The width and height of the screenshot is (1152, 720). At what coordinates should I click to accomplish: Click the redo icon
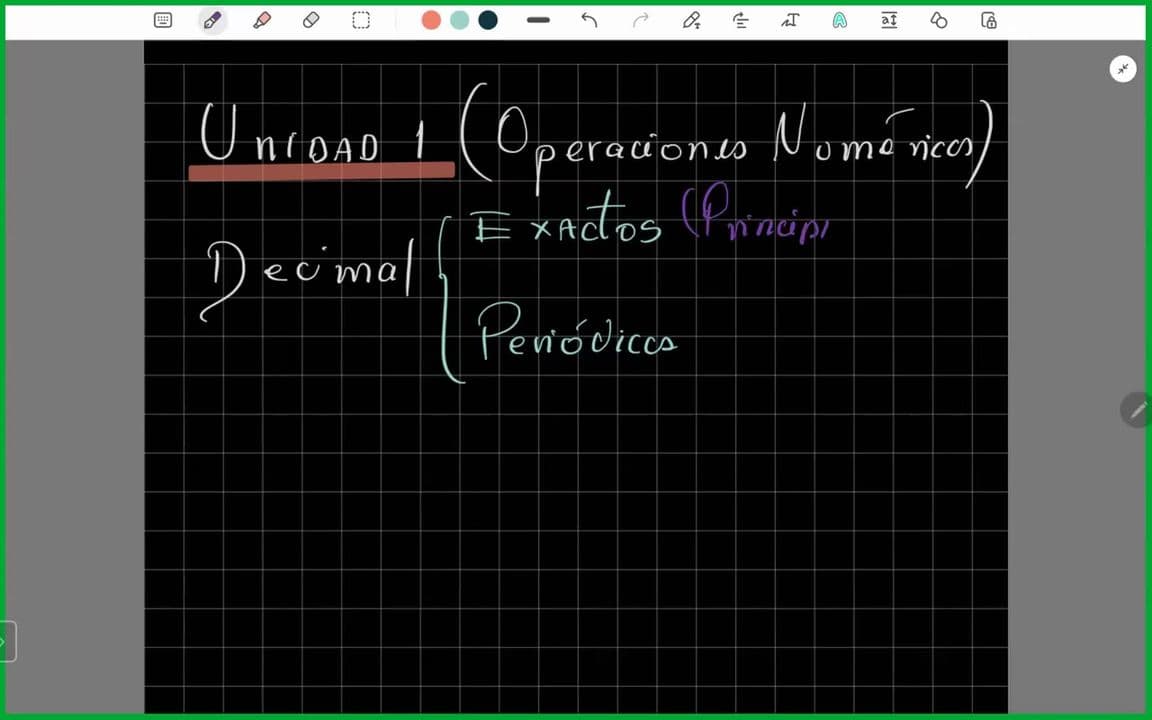(639, 20)
